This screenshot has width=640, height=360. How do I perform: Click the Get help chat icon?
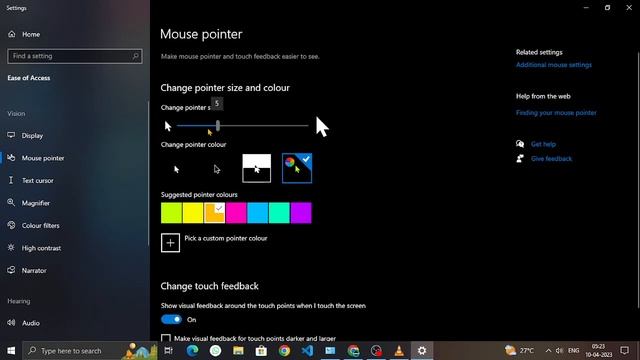pyautogui.click(x=520, y=144)
